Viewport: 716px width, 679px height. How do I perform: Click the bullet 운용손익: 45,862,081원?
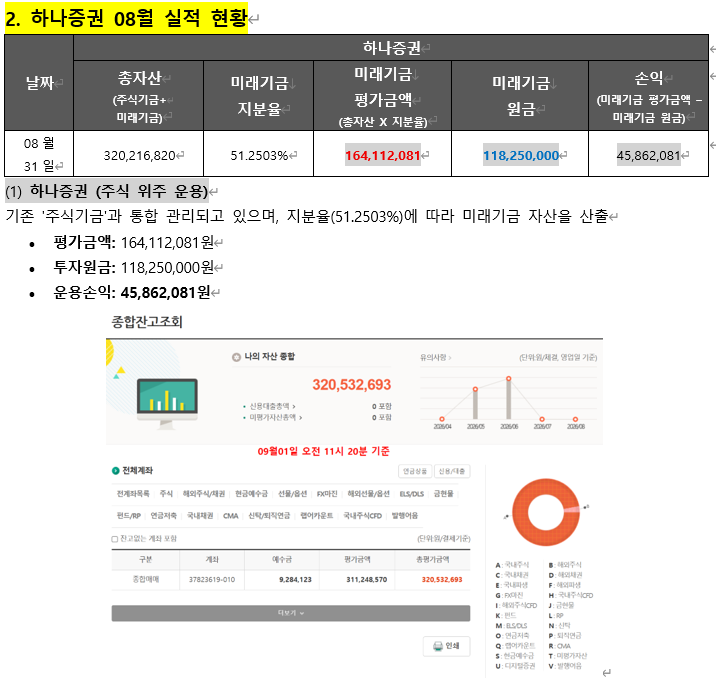coord(132,292)
